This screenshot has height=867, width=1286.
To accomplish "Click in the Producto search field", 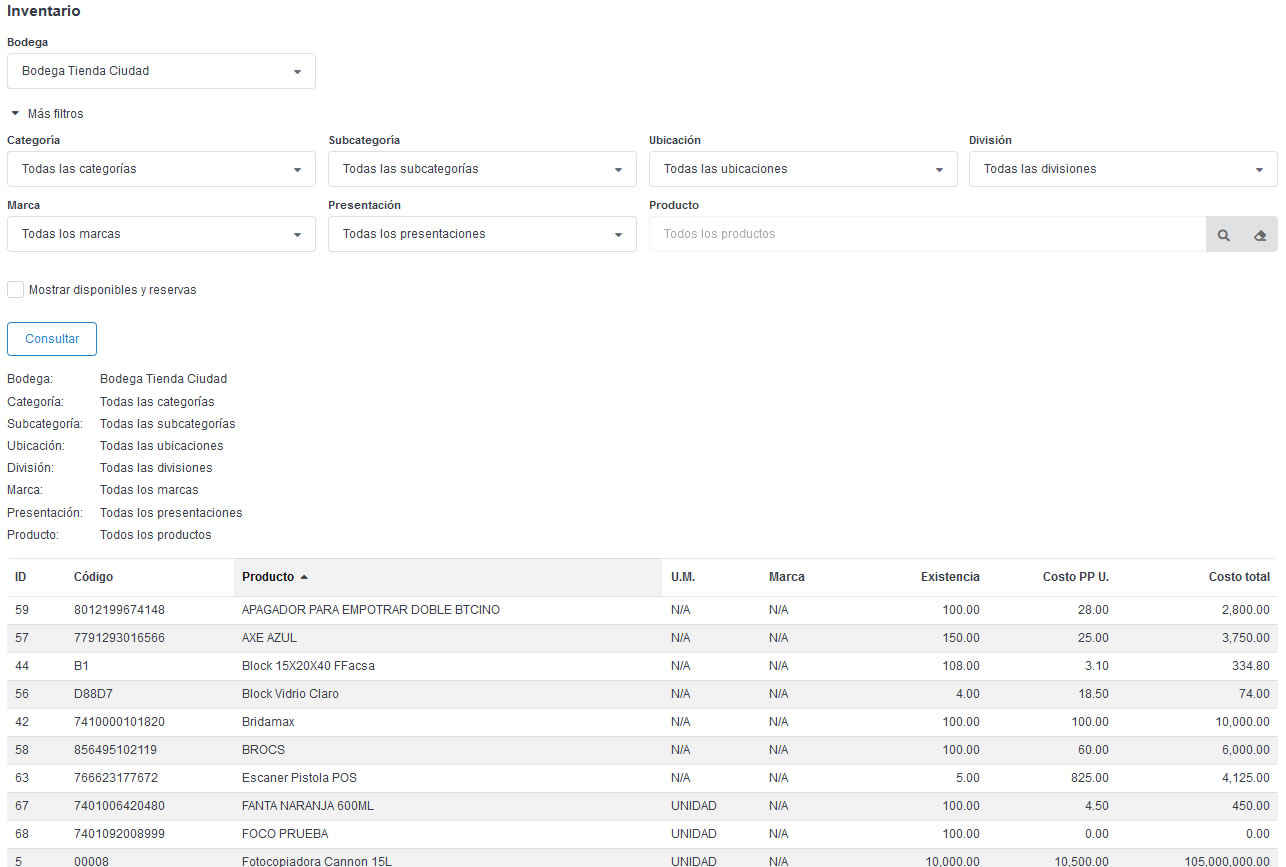I will [x=926, y=234].
